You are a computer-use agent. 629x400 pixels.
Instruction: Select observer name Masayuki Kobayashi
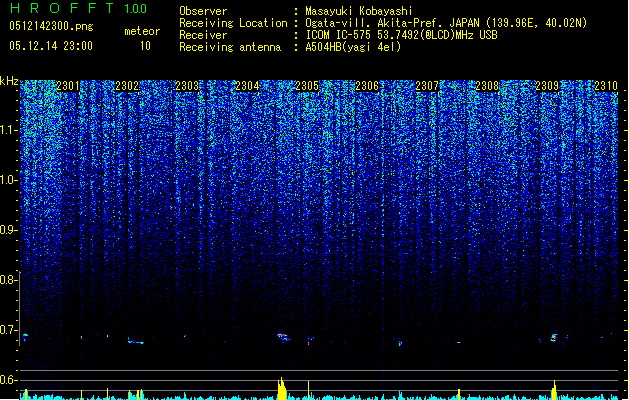click(359, 11)
